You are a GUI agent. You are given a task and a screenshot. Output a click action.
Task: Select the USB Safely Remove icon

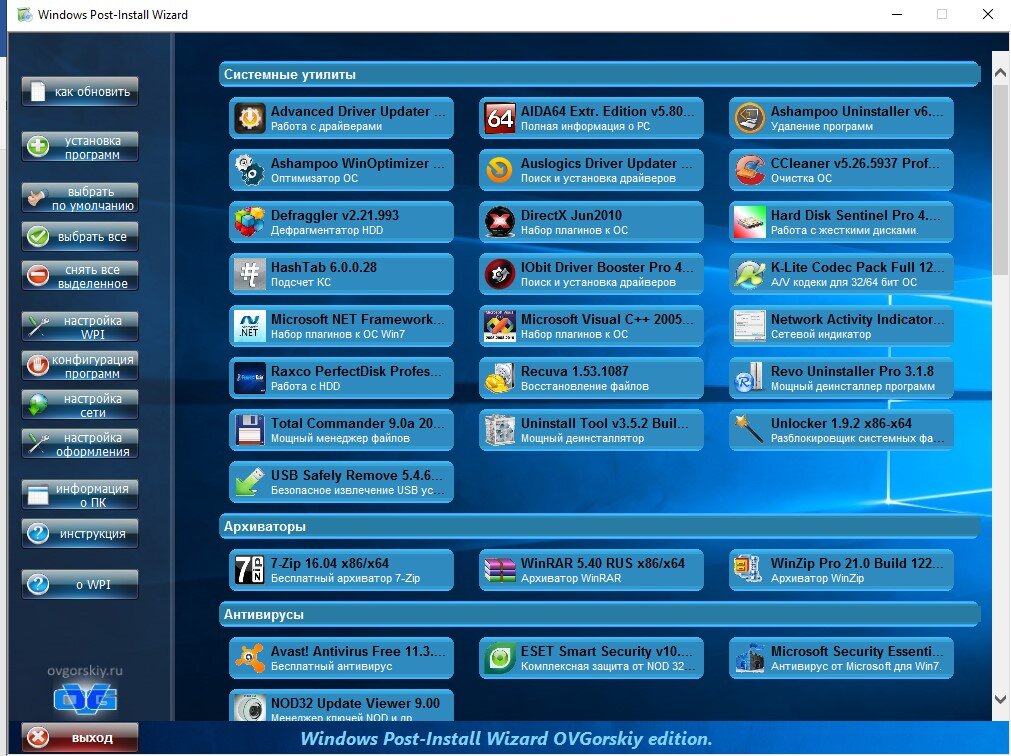click(x=250, y=483)
